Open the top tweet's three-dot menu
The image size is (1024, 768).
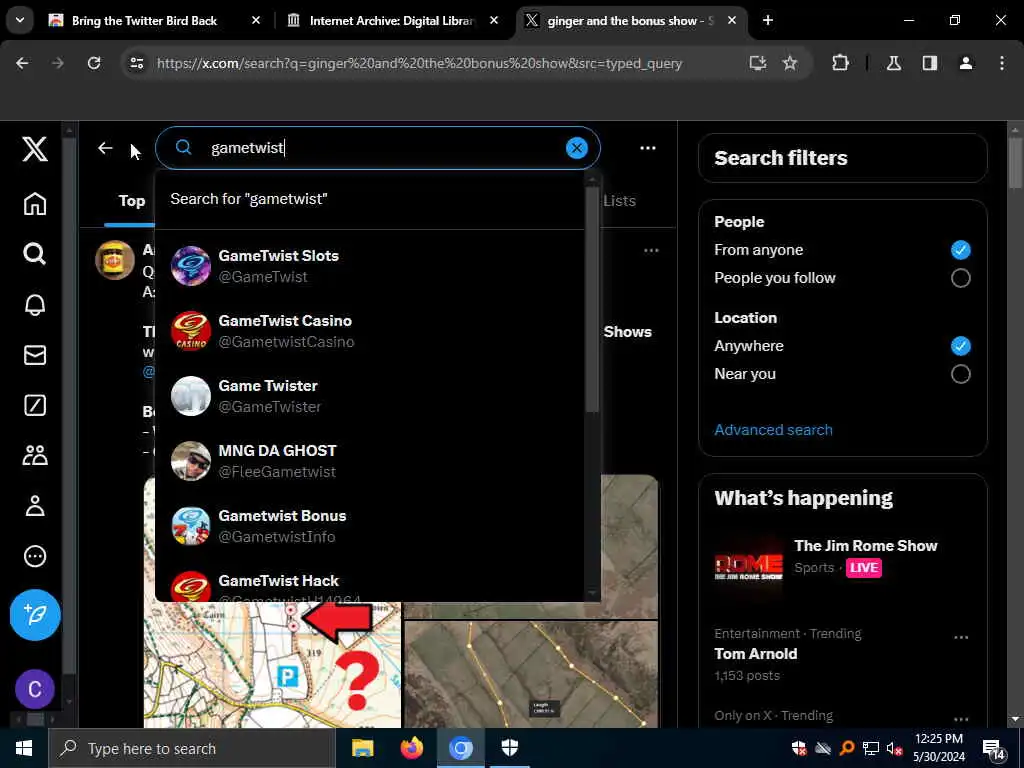click(x=651, y=250)
